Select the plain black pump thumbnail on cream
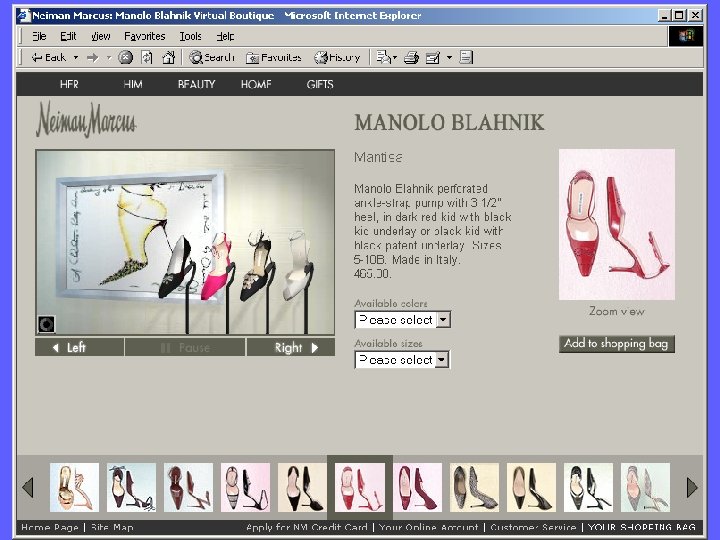 pyautogui.click(x=531, y=487)
